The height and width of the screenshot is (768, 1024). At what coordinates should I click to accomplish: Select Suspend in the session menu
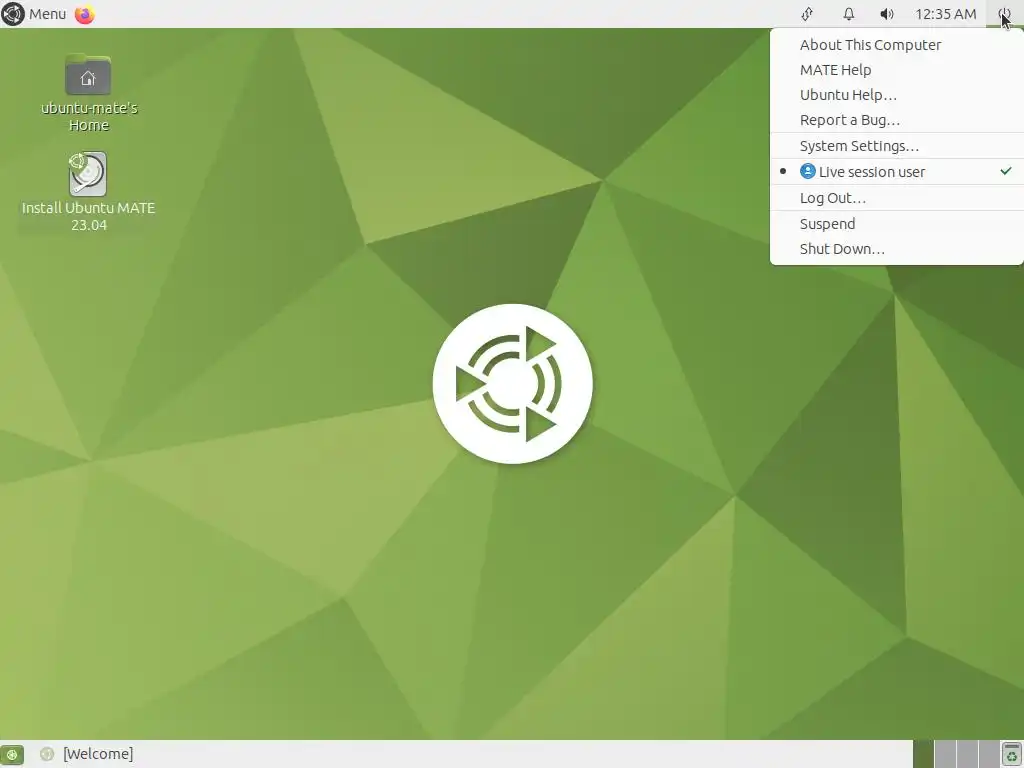point(897,224)
